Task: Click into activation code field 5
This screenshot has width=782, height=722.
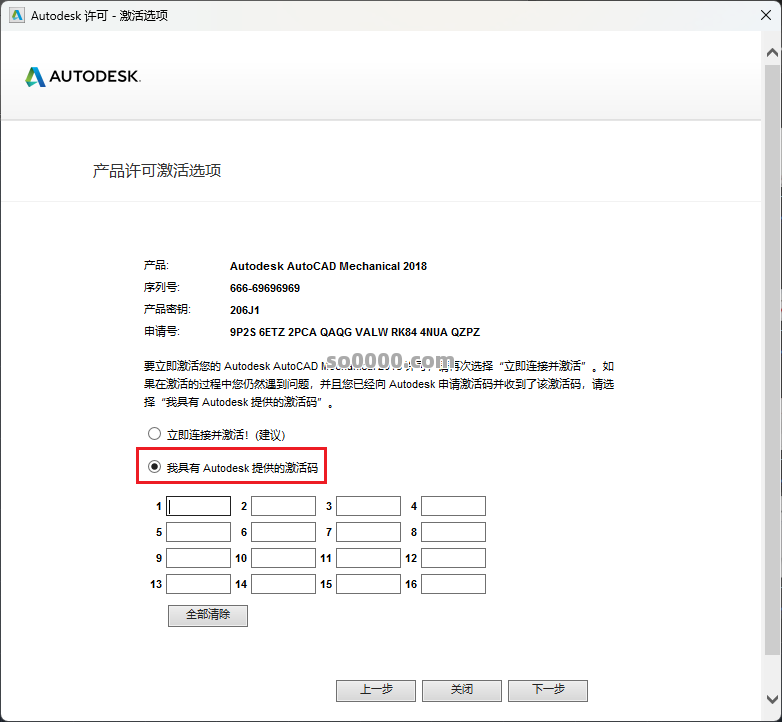Action: tap(198, 532)
